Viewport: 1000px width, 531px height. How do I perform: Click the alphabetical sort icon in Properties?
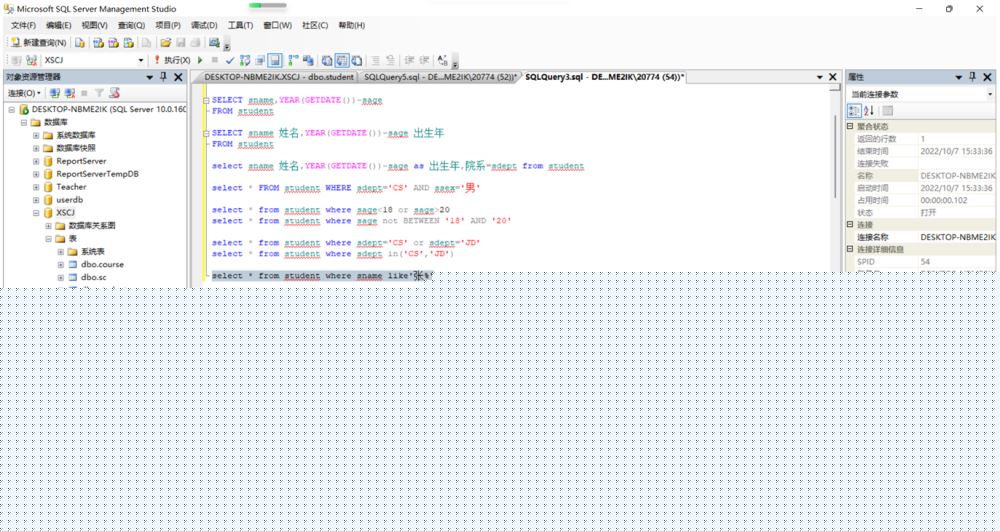coord(869,110)
